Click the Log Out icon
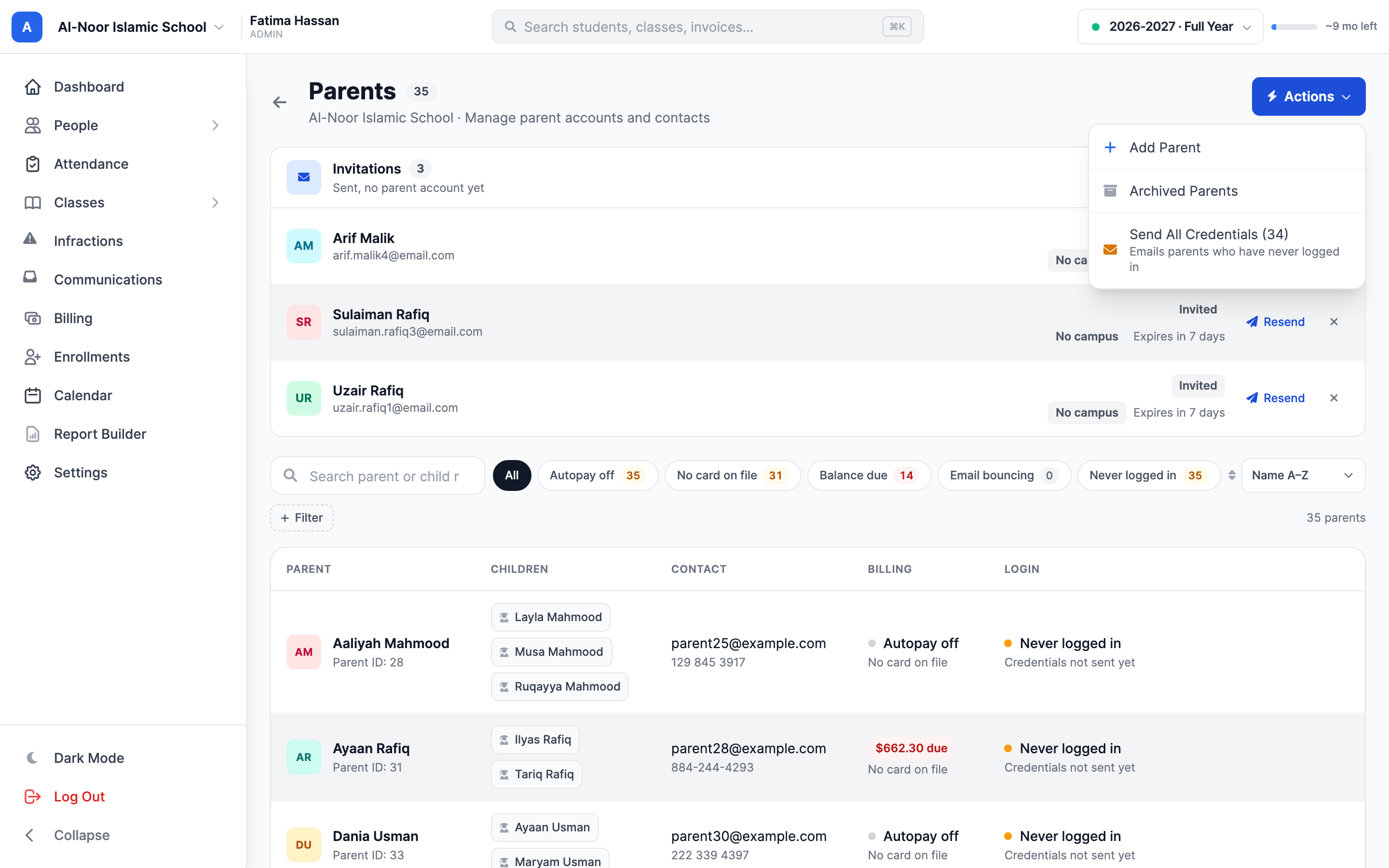Image resolution: width=1389 pixels, height=868 pixels. (x=33, y=796)
